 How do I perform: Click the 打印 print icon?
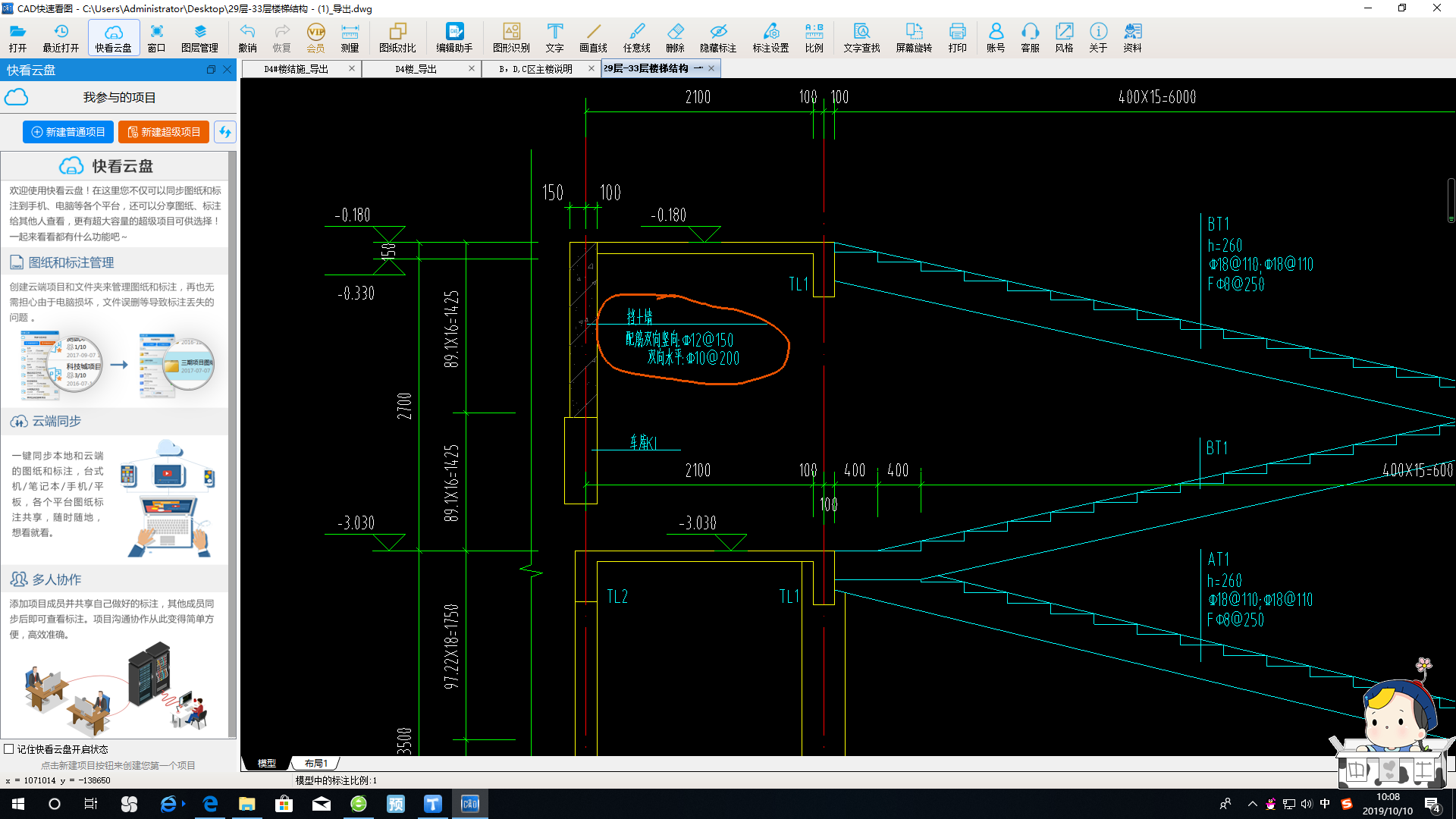(x=958, y=37)
